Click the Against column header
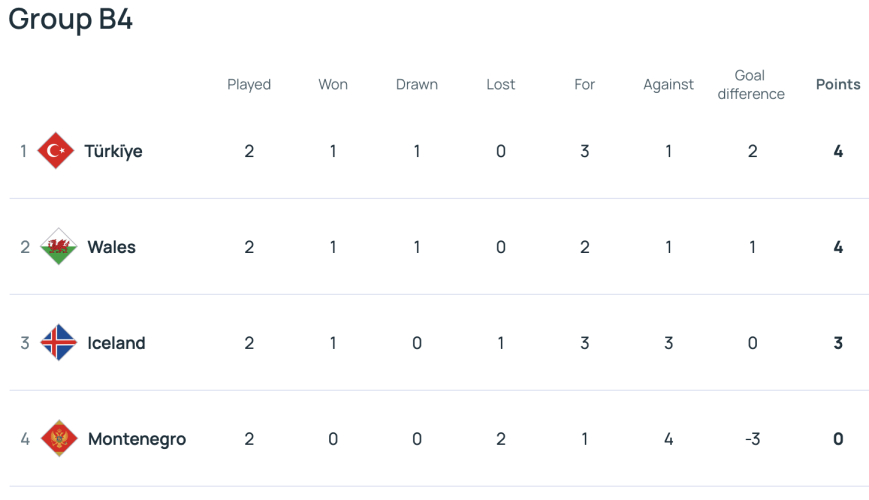This screenshot has height=500, width=869. pos(668,85)
